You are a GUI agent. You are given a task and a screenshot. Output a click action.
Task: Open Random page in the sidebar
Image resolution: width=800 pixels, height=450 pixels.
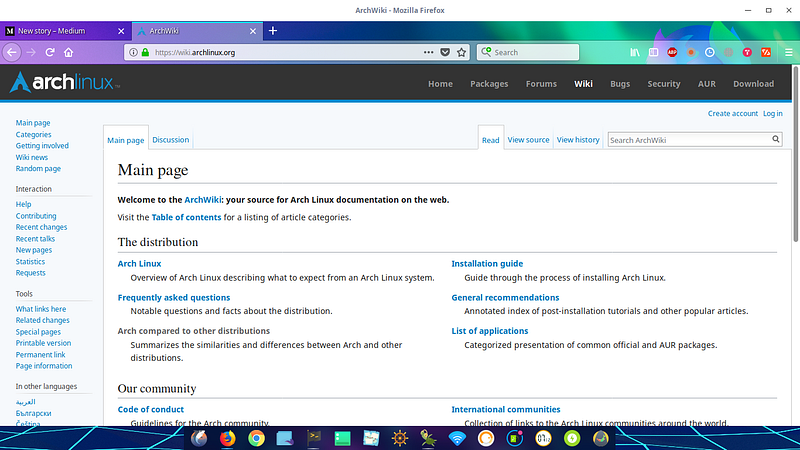pyautogui.click(x=38, y=168)
